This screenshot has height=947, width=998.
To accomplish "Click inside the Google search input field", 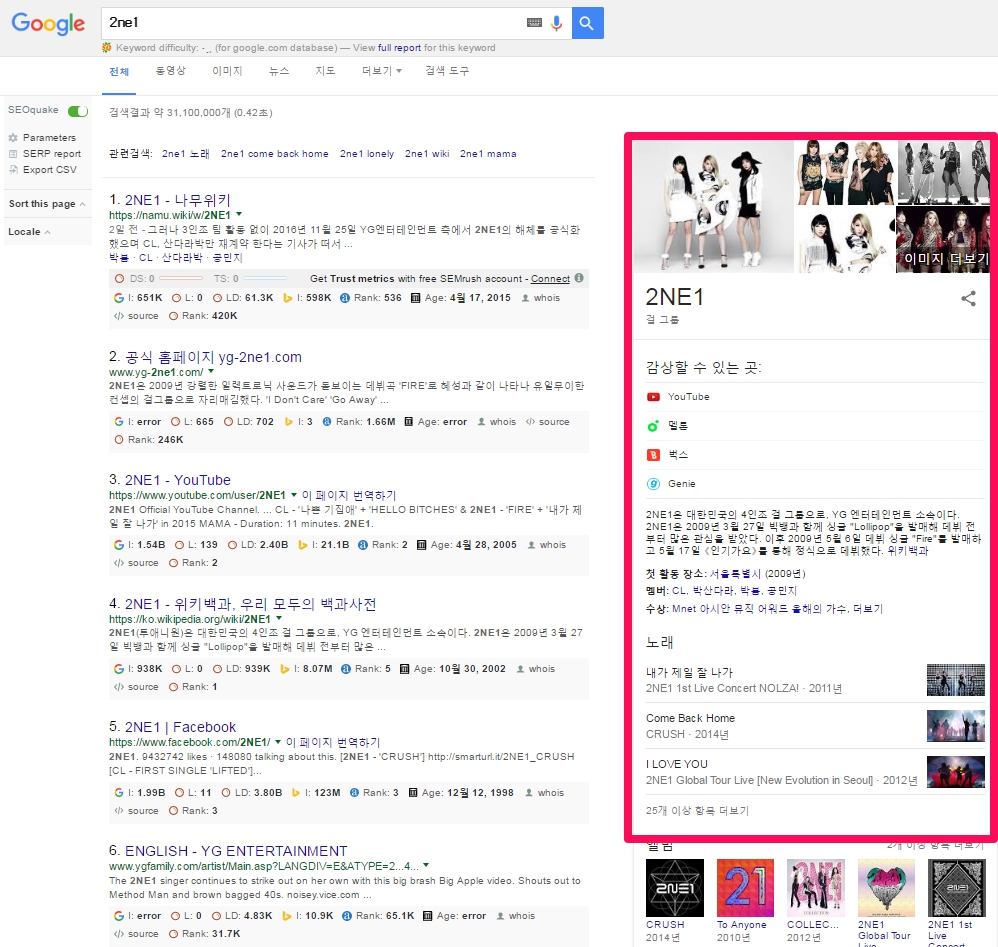I will 310,23.
